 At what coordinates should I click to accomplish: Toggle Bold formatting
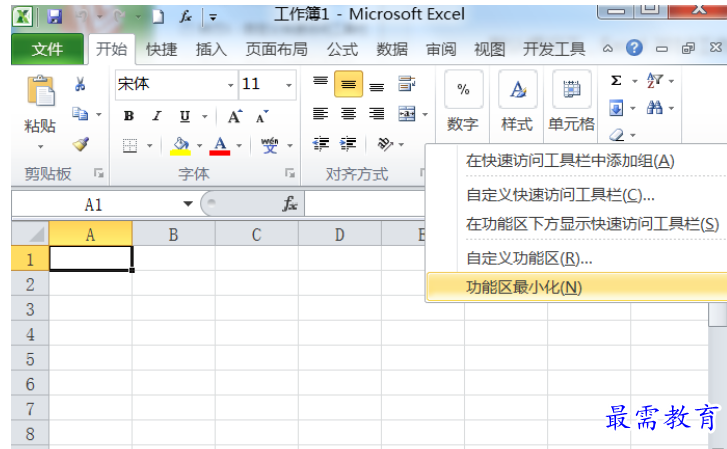(129, 116)
